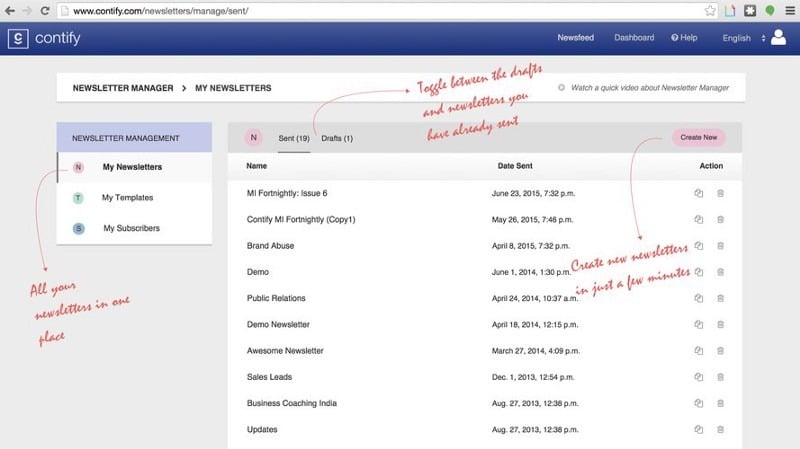Click the puzzle-piece extension icon
Image resolution: width=800 pixels, height=449 pixels.
coord(750,11)
